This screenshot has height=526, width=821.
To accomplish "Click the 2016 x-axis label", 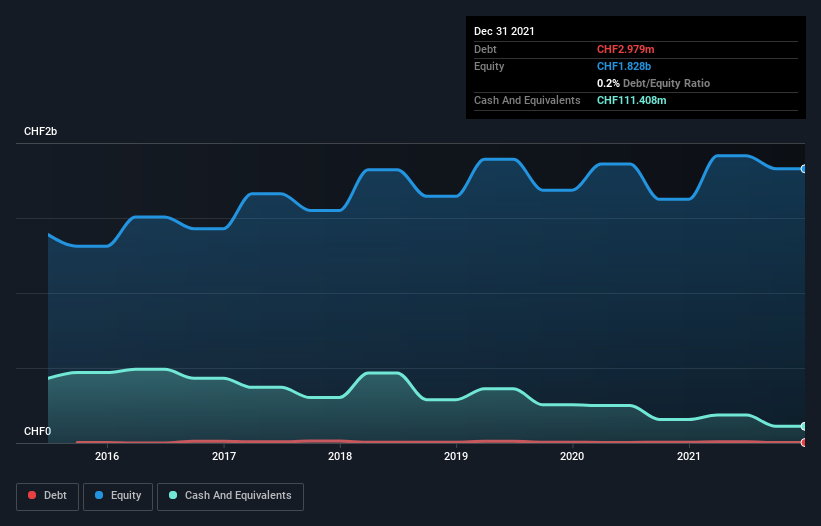I will coord(107,456).
